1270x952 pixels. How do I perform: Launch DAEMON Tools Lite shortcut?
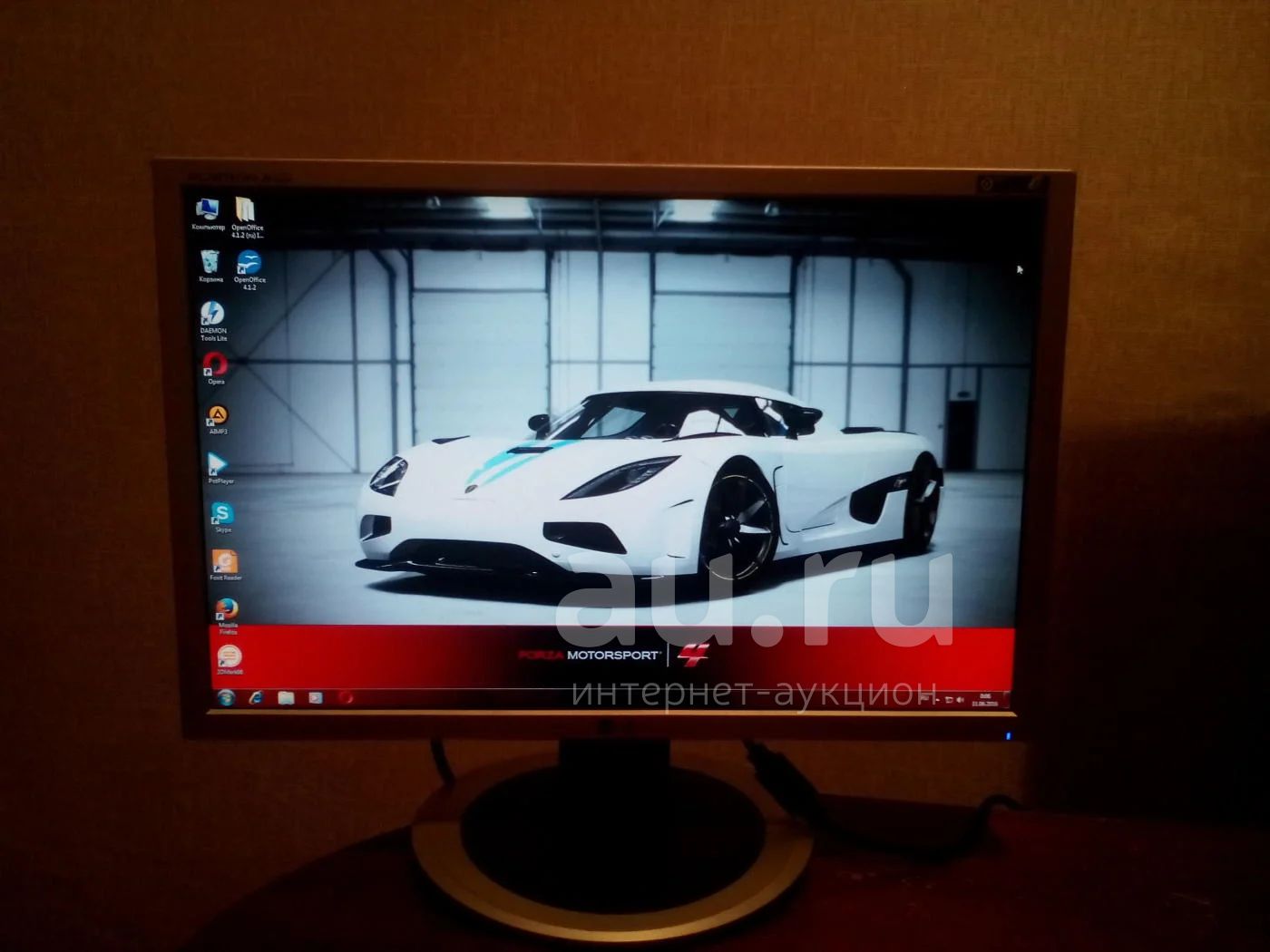[213, 321]
